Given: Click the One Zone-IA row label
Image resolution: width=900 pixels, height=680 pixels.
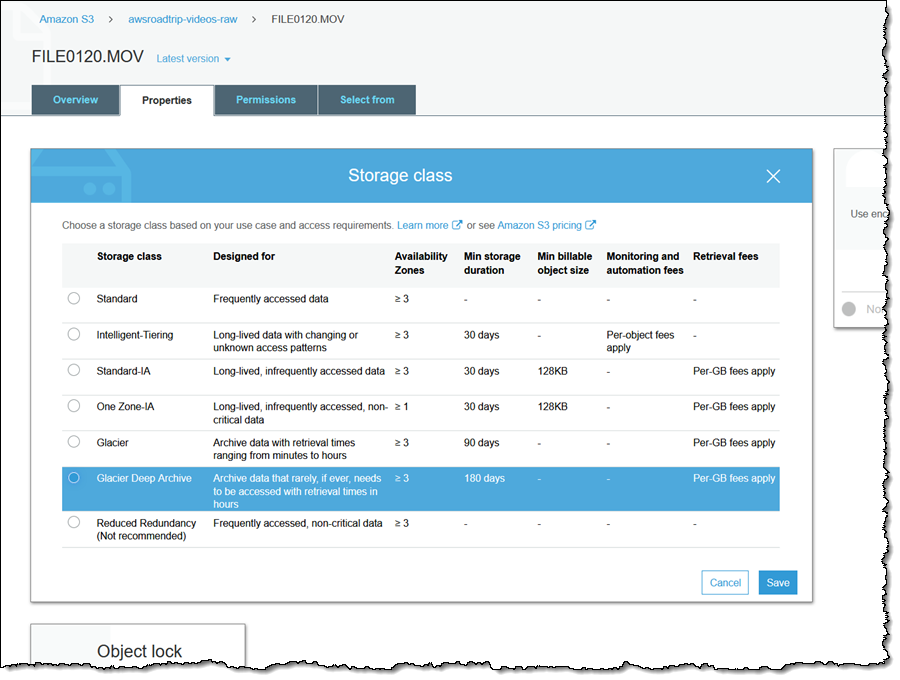Looking at the screenshot, I should [x=125, y=407].
